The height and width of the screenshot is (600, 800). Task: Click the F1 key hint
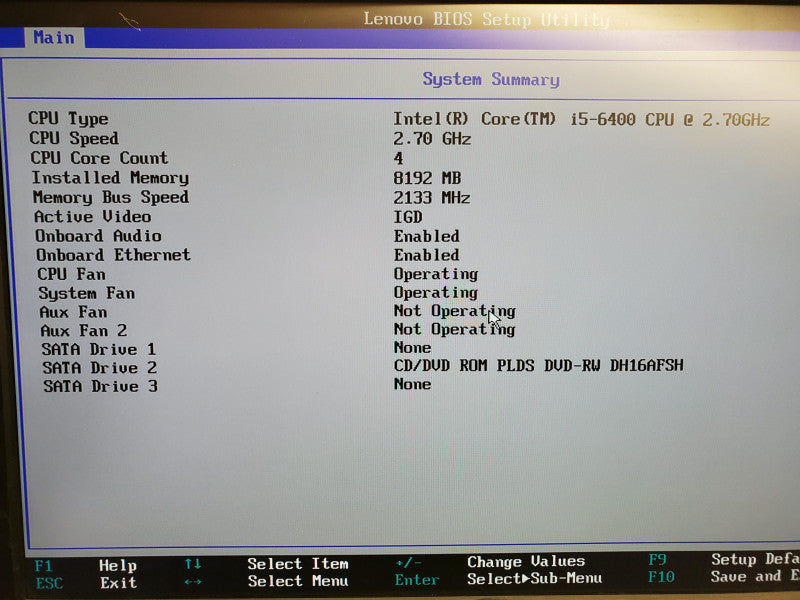coord(43,566)
